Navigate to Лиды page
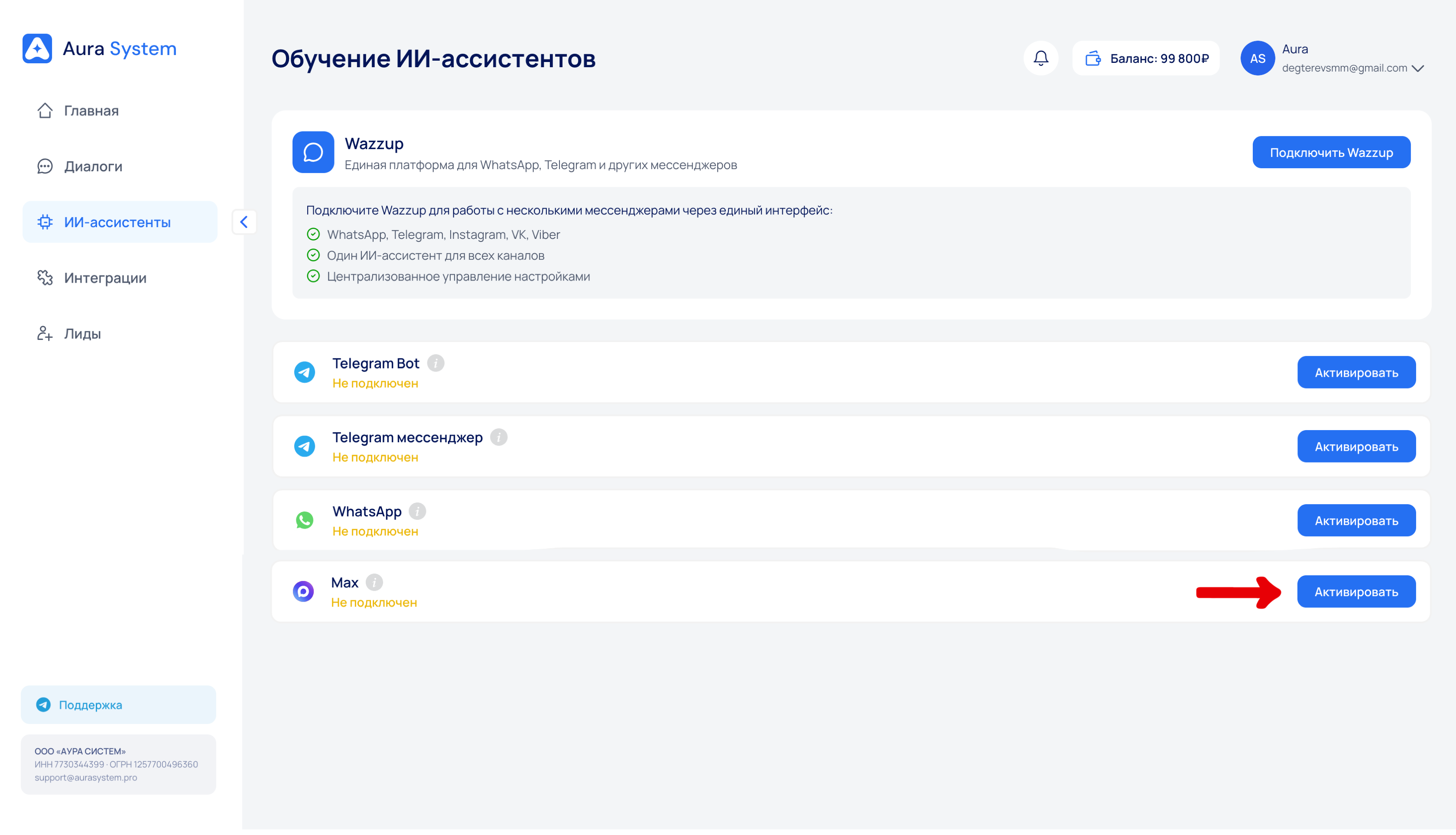This screenshot has height=835, width=1456. tap(82, 333)
